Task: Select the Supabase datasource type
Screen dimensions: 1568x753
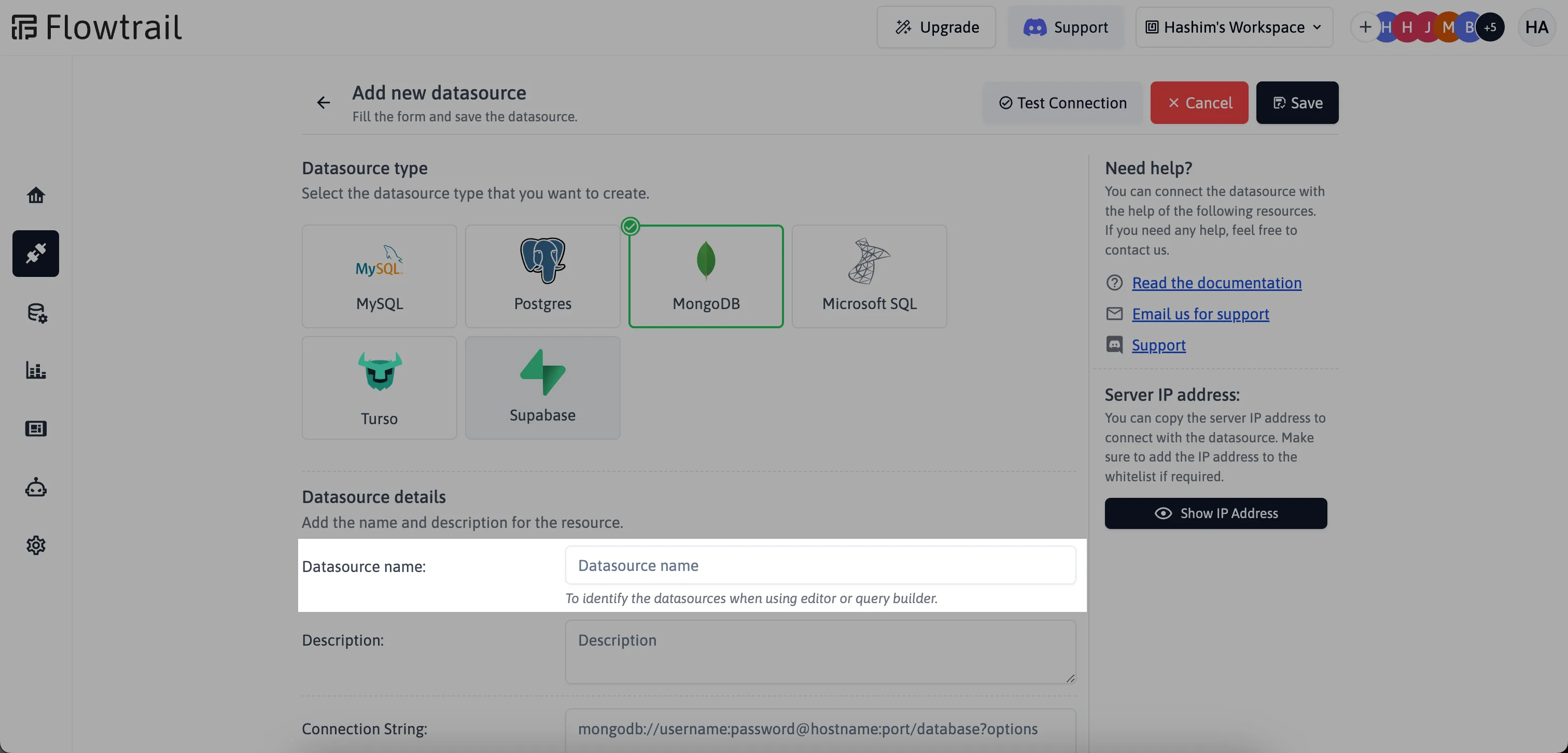Action: point(542,388)
